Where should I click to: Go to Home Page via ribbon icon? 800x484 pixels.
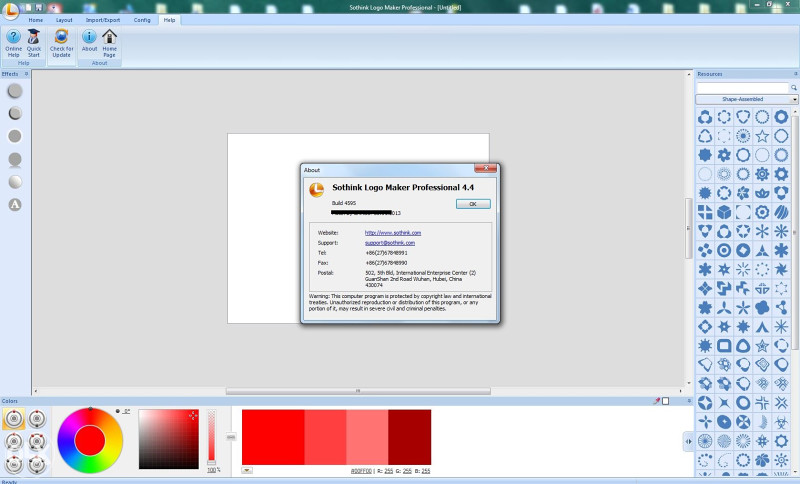[x=109, y=43]
